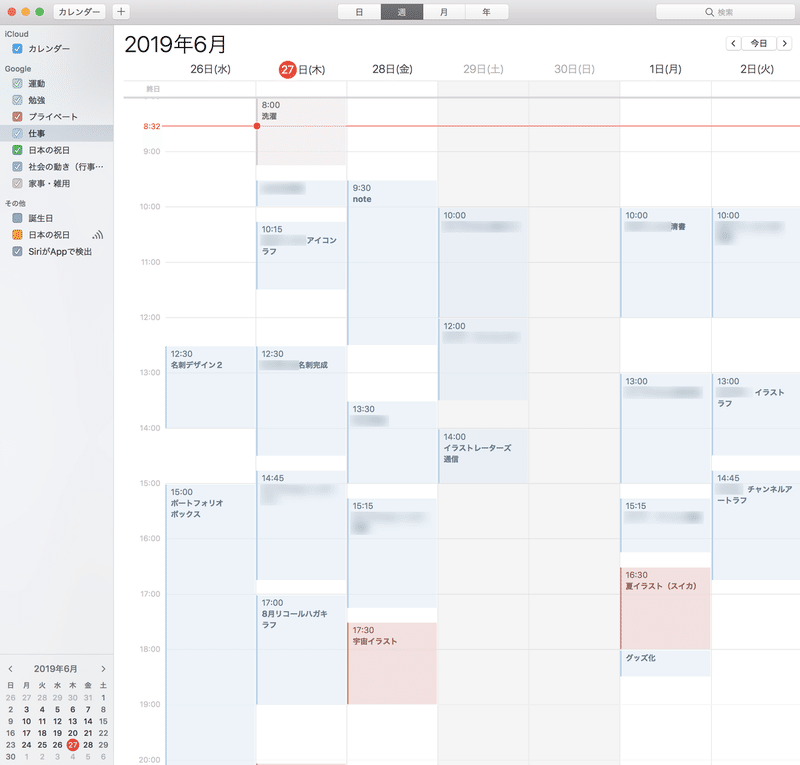The height and width of the screenshot is (765, 800).
Task: Toggle 社会の動き calendar checkbox
Action: (17, 166)
